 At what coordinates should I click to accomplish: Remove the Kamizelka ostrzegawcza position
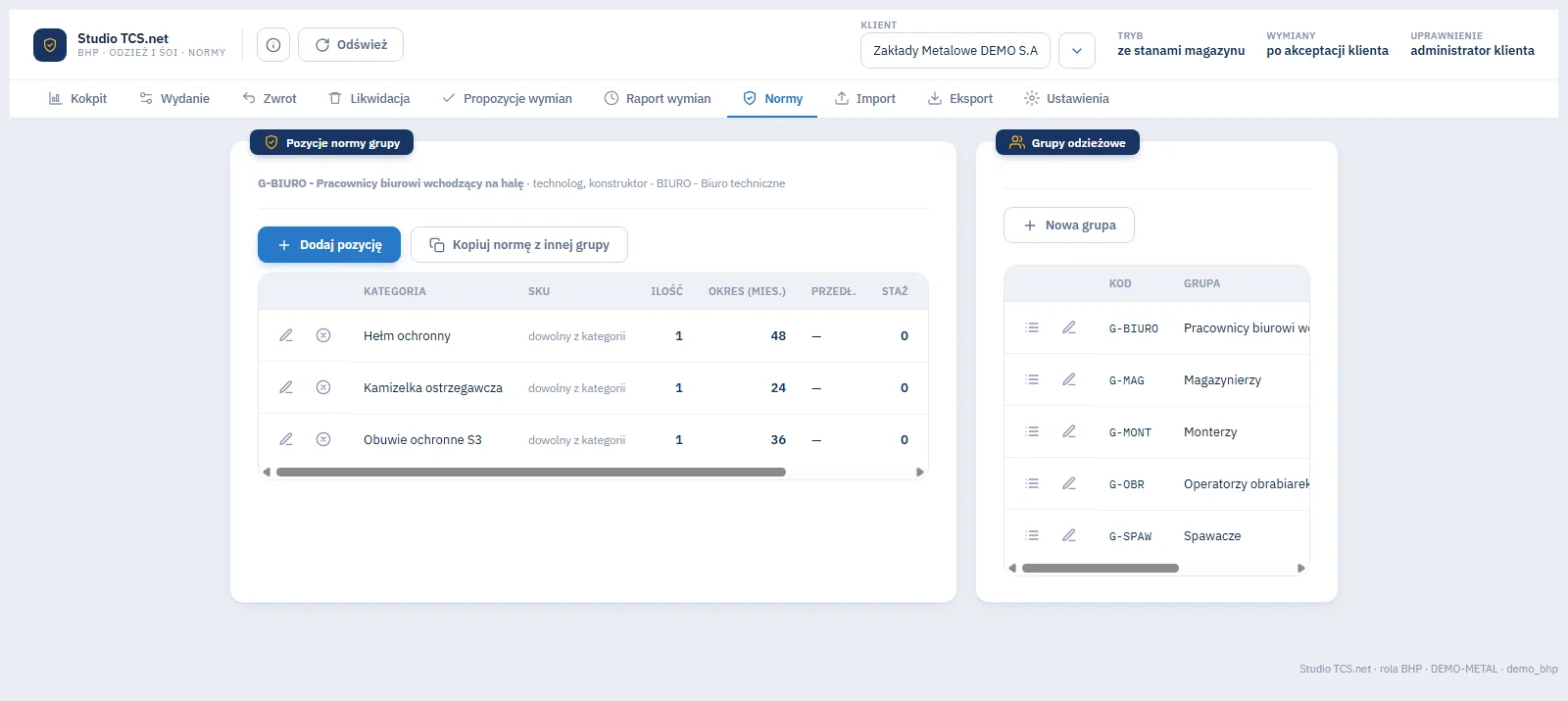click(x=323, y=387)
